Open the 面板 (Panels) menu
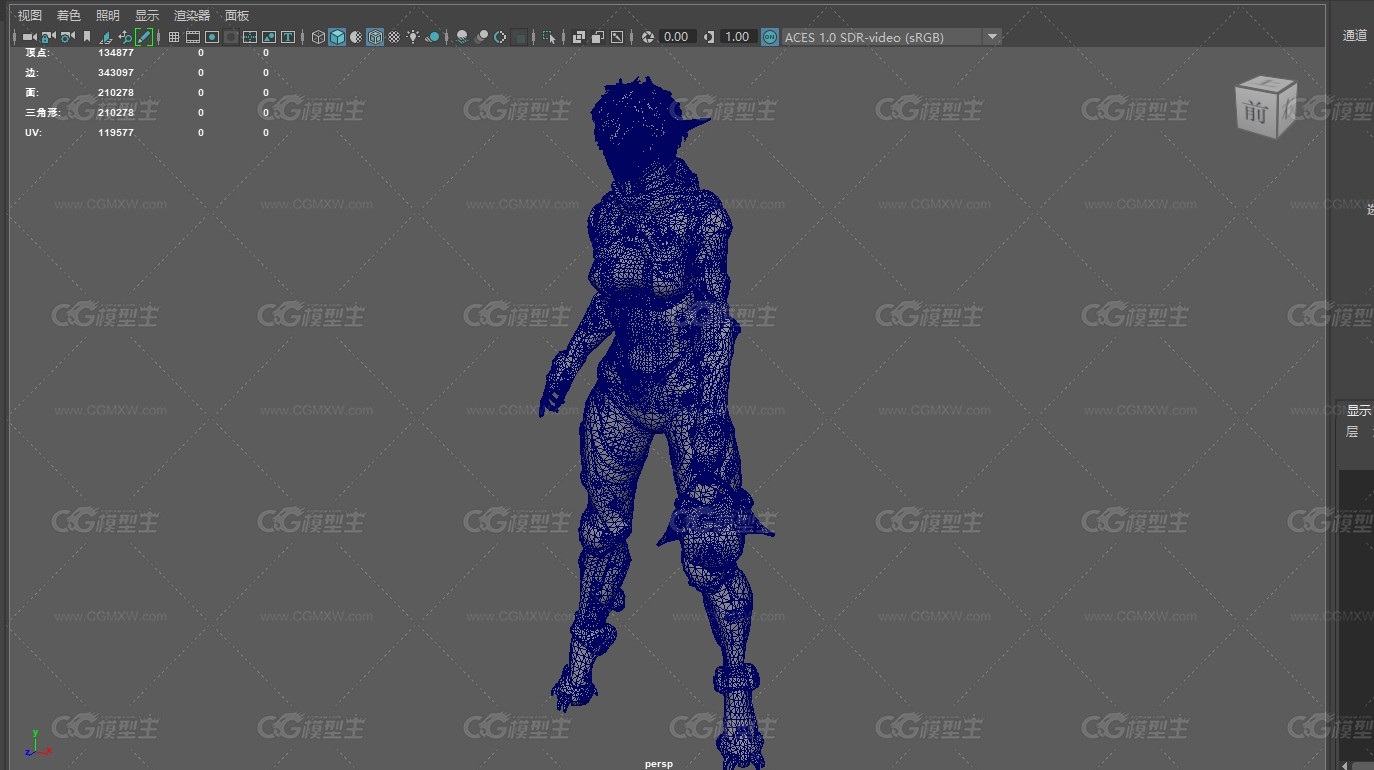This screenshot has width=1374, height=770. [237, 16]
